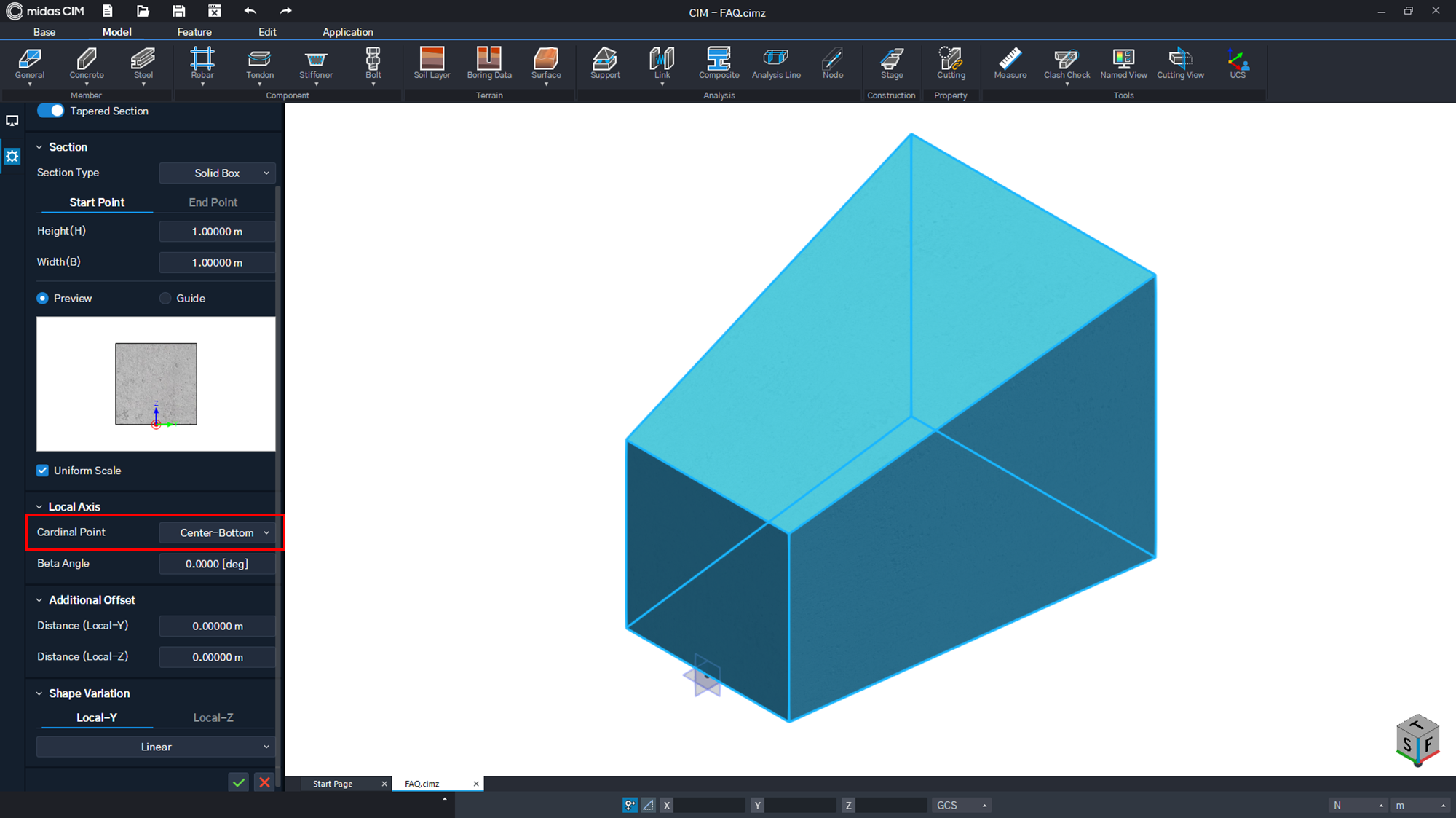Run the Clash Check tool
1456x818 pixels.
click(1067, 64)
